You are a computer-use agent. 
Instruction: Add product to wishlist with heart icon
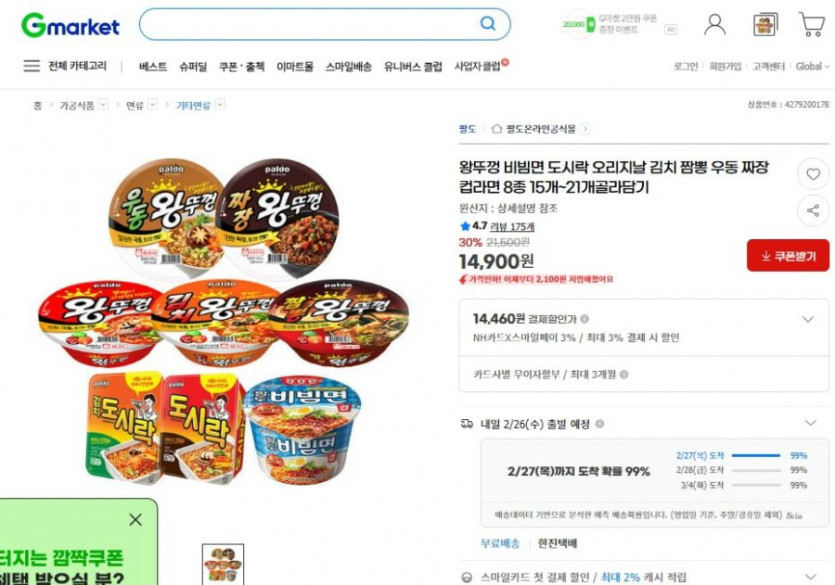tap(813, 174)
